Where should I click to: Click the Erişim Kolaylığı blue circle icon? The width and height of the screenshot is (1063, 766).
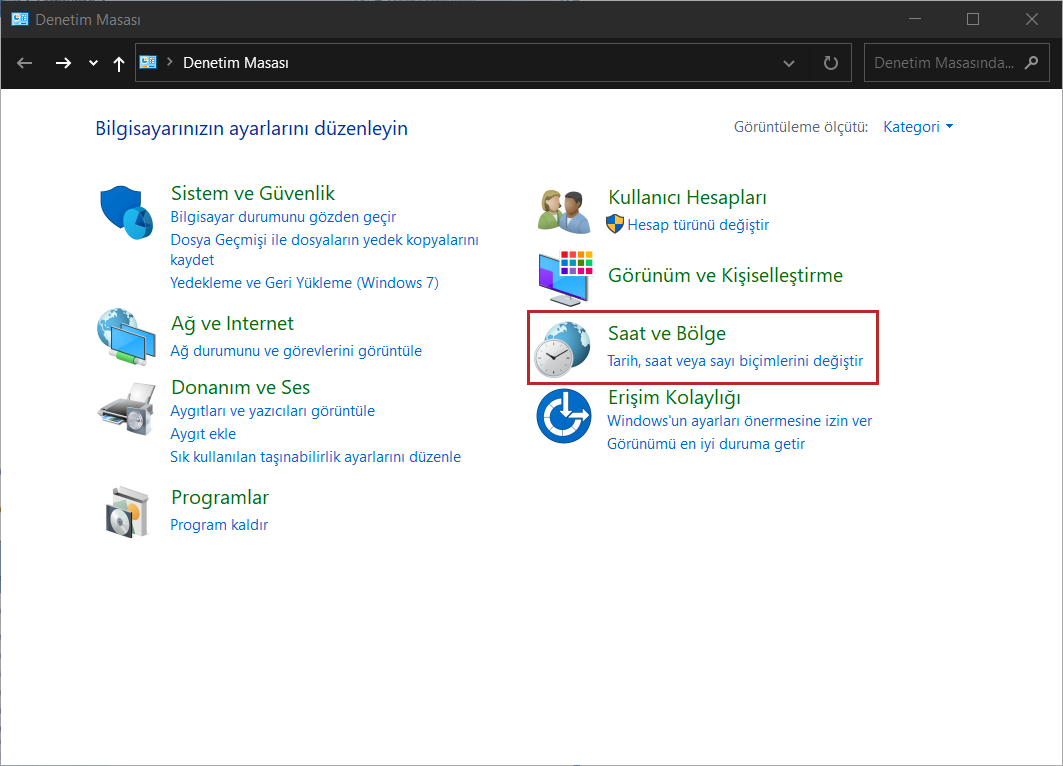click(564, 417)
